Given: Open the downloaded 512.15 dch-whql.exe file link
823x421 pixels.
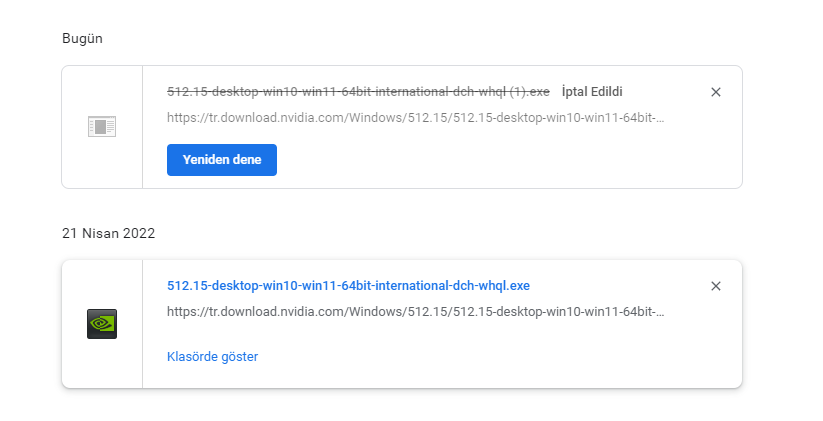Looking at the screenshot, I should pos(348,286).
